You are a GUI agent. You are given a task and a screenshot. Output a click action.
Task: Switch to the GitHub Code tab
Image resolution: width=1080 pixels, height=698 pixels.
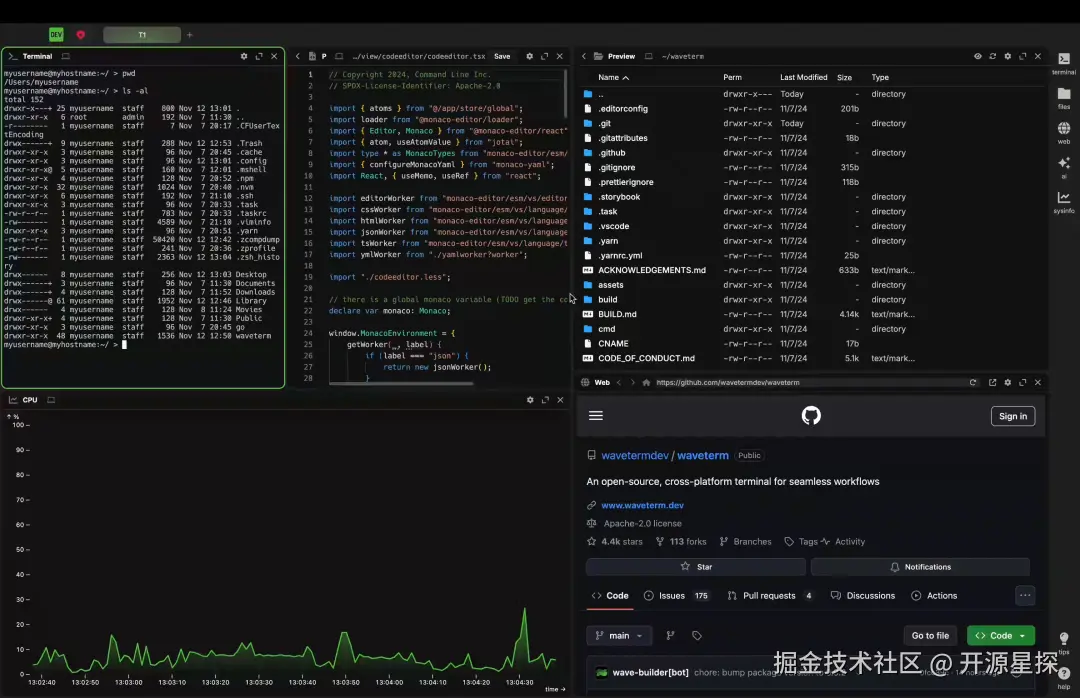[x=610, y=595]
